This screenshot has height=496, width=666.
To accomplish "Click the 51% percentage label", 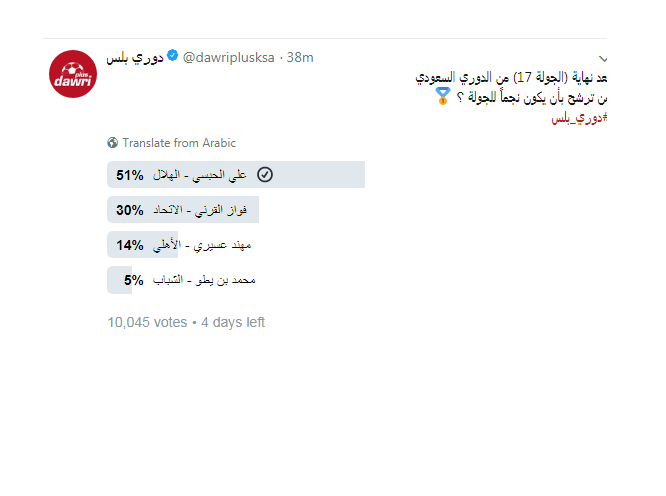I will click(130, 175).
